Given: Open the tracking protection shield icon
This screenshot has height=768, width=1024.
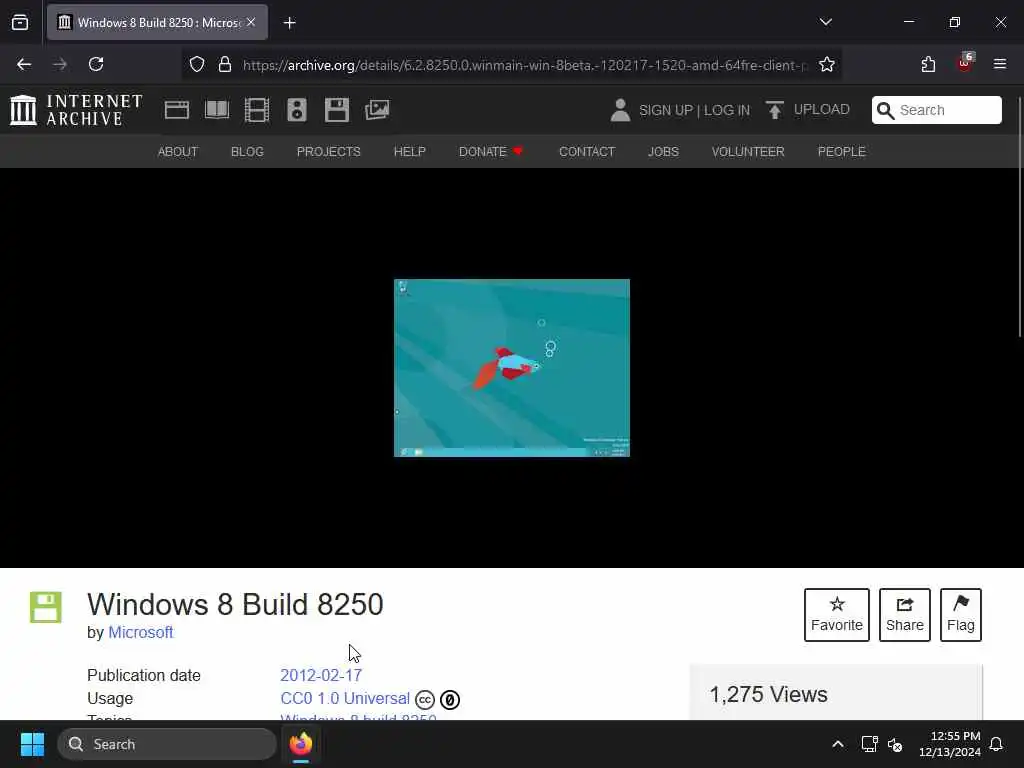Looking at the screenshot, I should click(x=197, y=64).
